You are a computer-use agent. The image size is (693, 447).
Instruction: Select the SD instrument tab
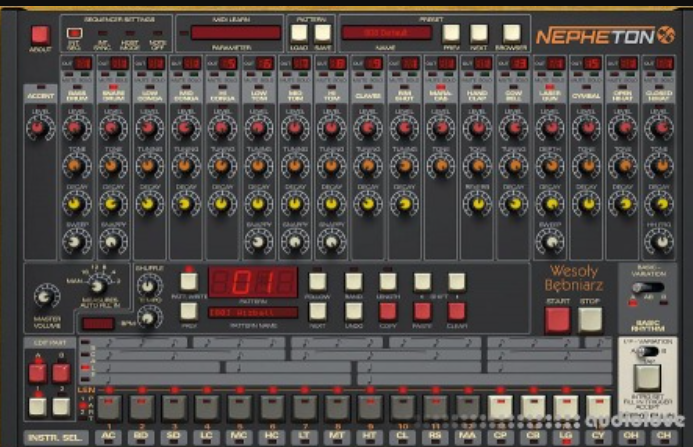tap(173, 436)
